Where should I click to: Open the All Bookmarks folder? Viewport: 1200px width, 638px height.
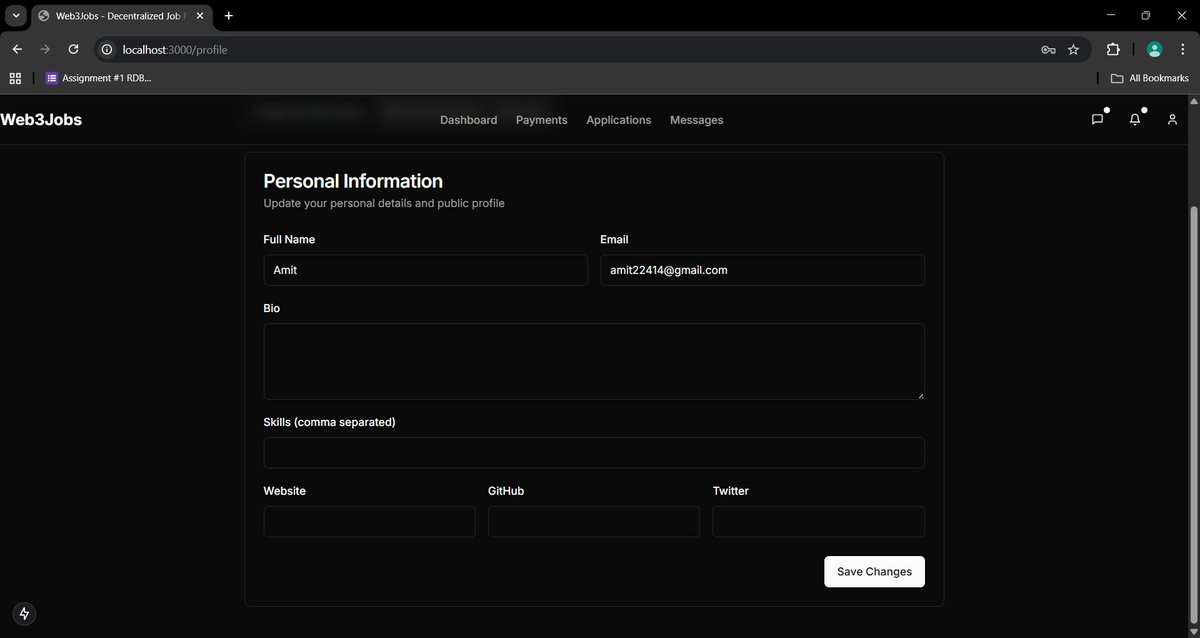pyautogui.click(x=1150, y=78)
